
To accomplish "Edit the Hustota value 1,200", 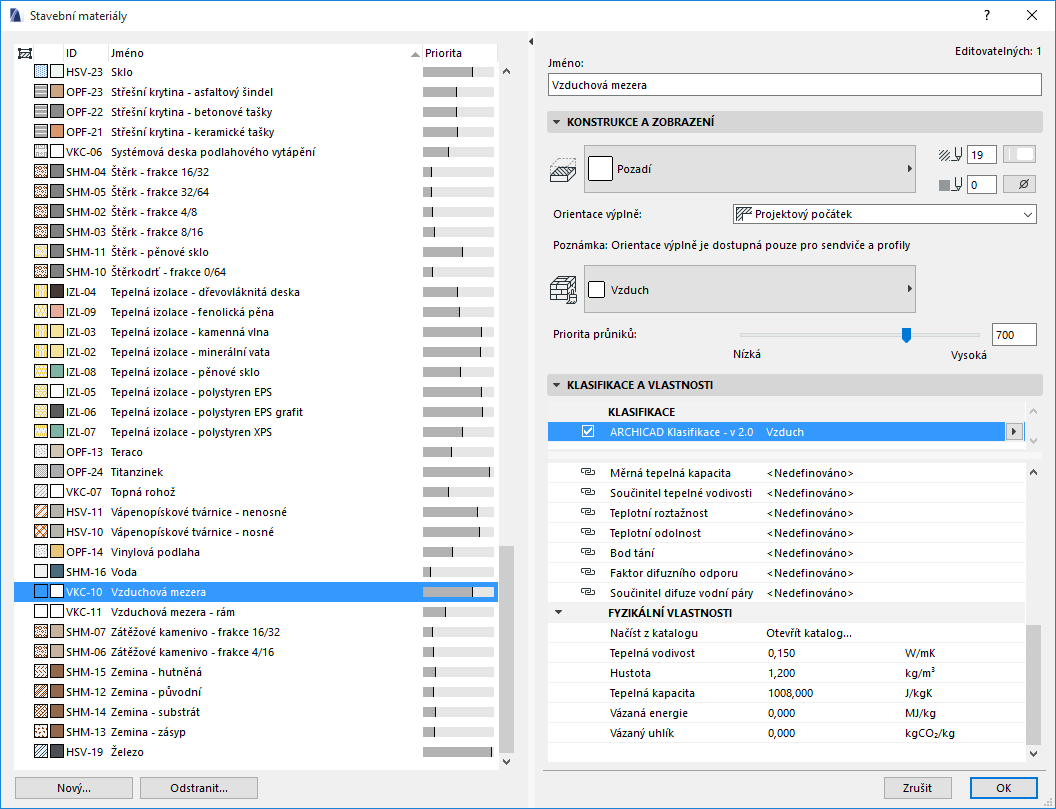I will coord(781,673).
